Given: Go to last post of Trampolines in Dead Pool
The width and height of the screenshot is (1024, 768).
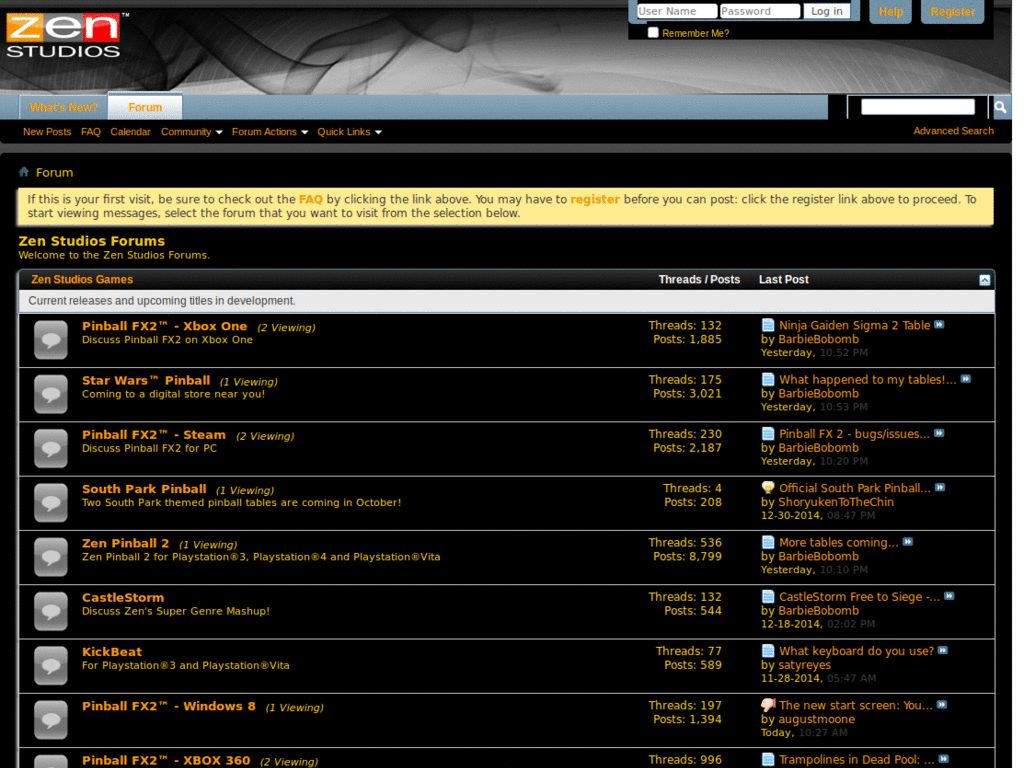Looking at the screenshot, I should 944,758.
